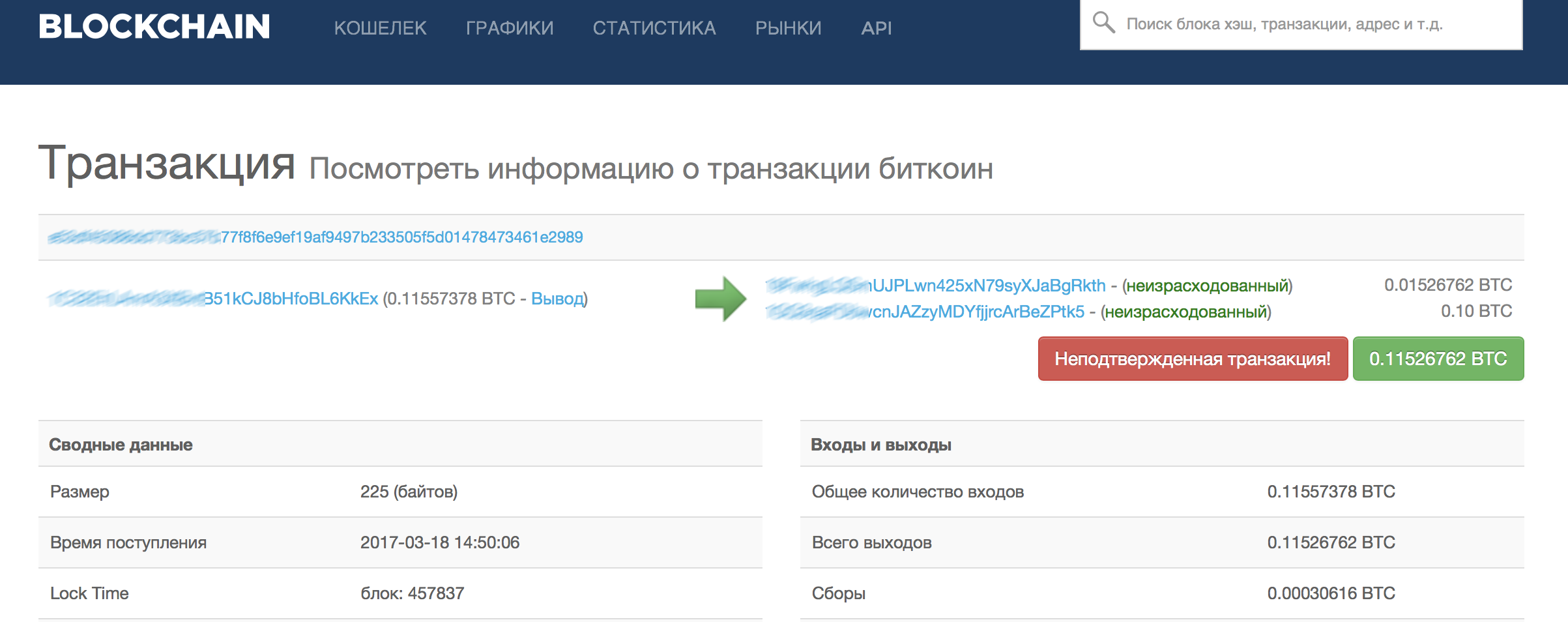Click the Lock Time value блок: 457837

click(412, 593)
